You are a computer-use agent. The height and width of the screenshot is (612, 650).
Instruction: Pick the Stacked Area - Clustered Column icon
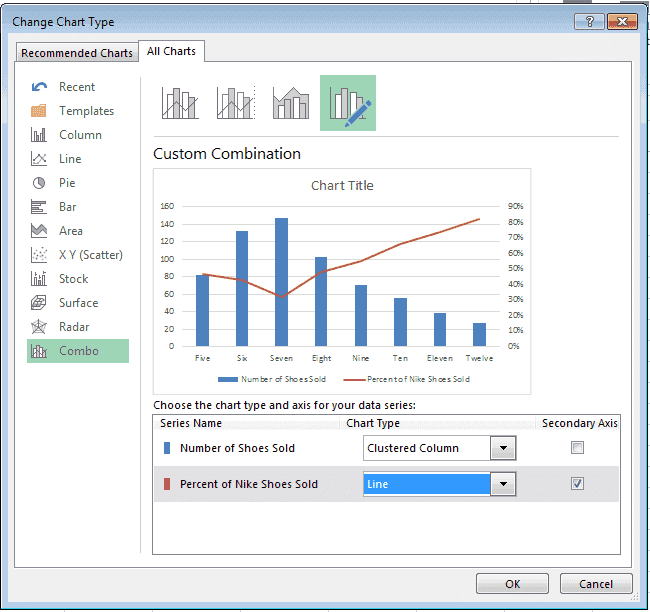(x=292, y=103)
